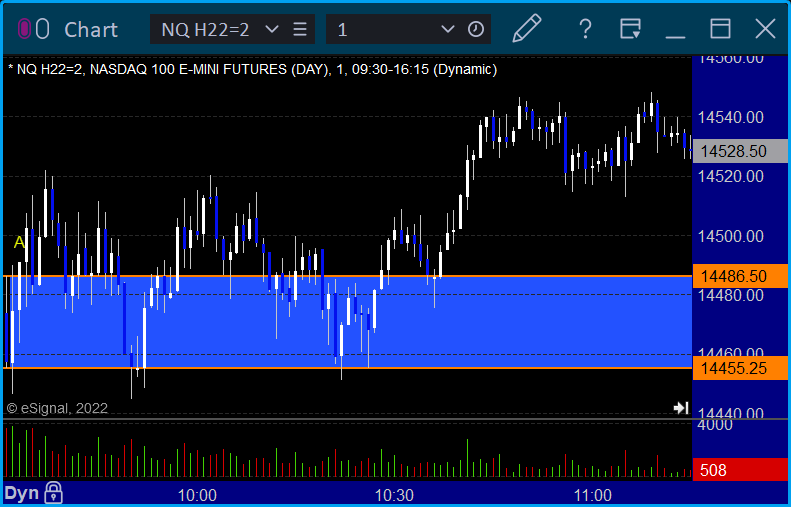Select the pencil drawing tools icon

(x=527, y=28)
